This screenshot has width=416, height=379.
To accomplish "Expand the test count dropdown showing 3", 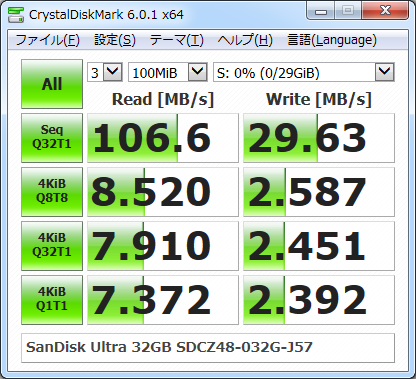I will coord(113,72).
